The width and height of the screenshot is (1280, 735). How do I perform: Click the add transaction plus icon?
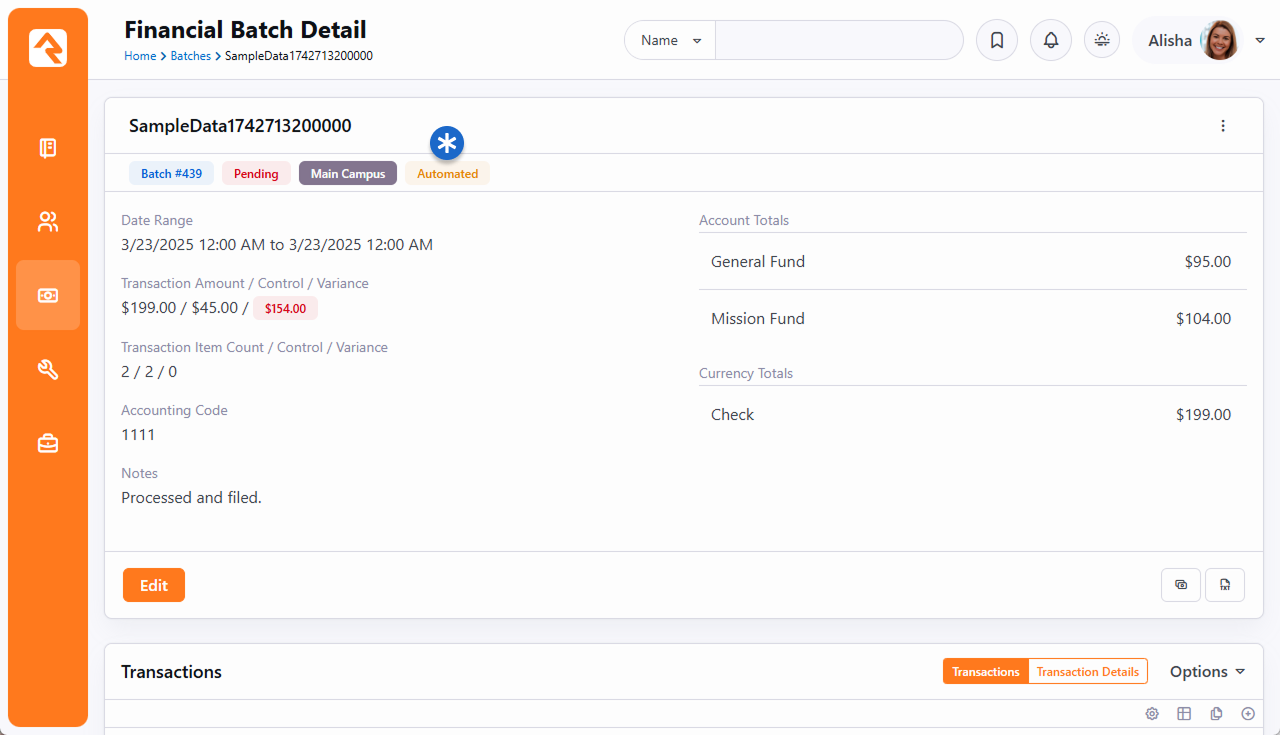1248,714
